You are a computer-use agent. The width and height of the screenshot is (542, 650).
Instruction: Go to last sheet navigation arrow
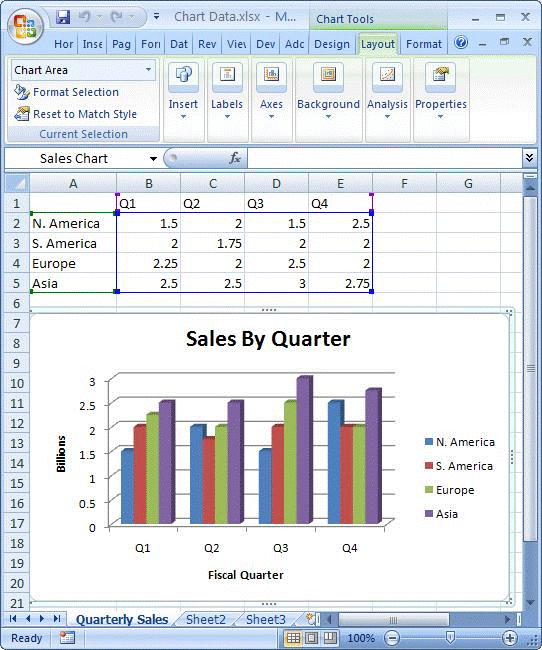[x=57, y=619]
